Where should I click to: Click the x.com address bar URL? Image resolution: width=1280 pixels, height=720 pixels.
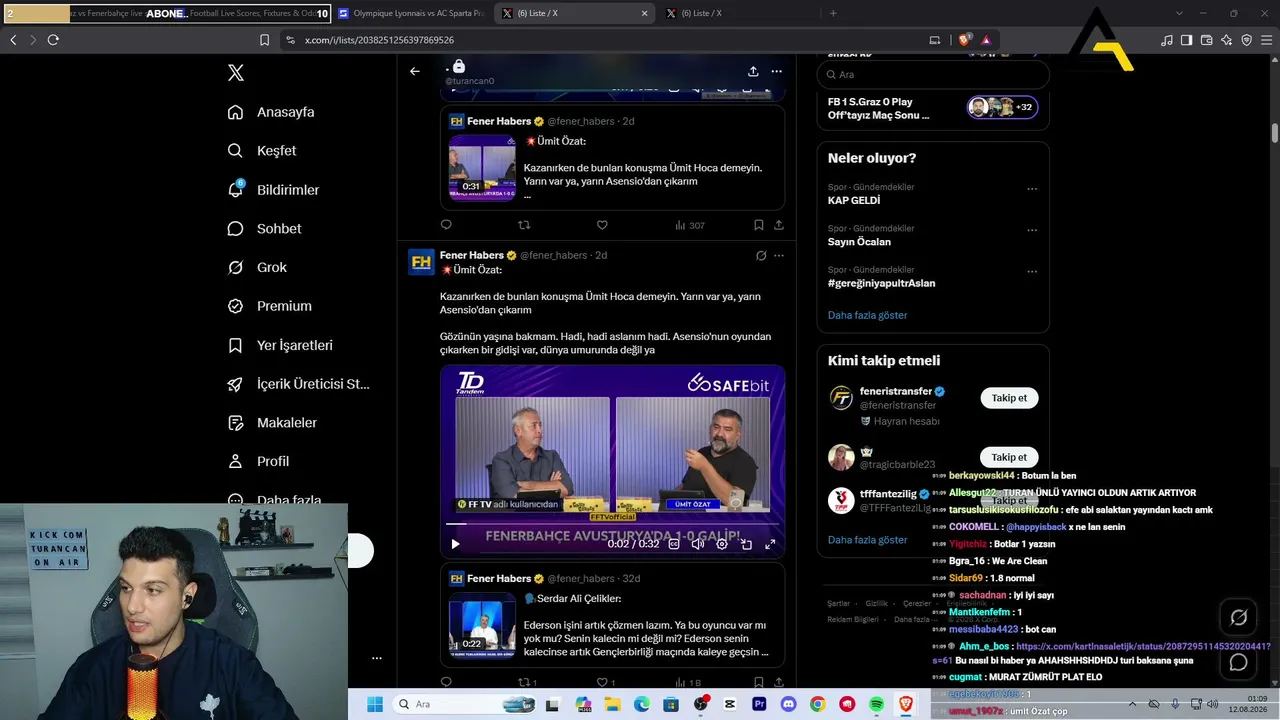(379, 40)
